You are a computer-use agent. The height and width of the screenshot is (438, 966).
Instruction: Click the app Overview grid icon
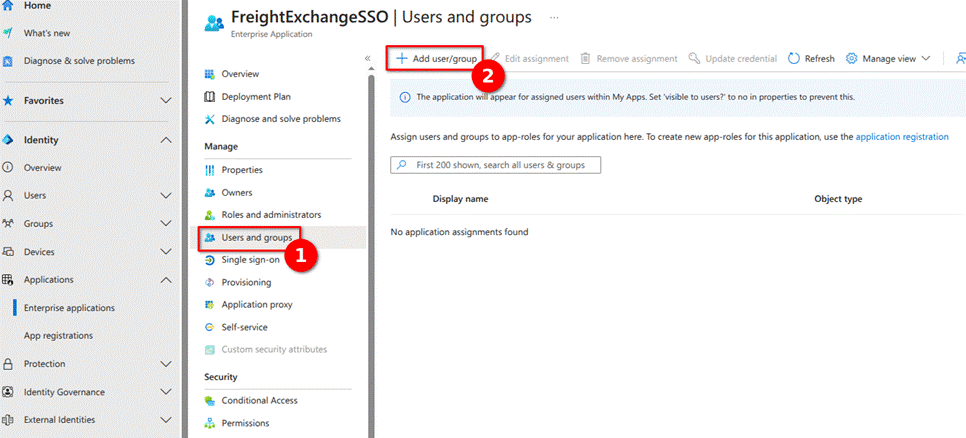tap(209, 74)
